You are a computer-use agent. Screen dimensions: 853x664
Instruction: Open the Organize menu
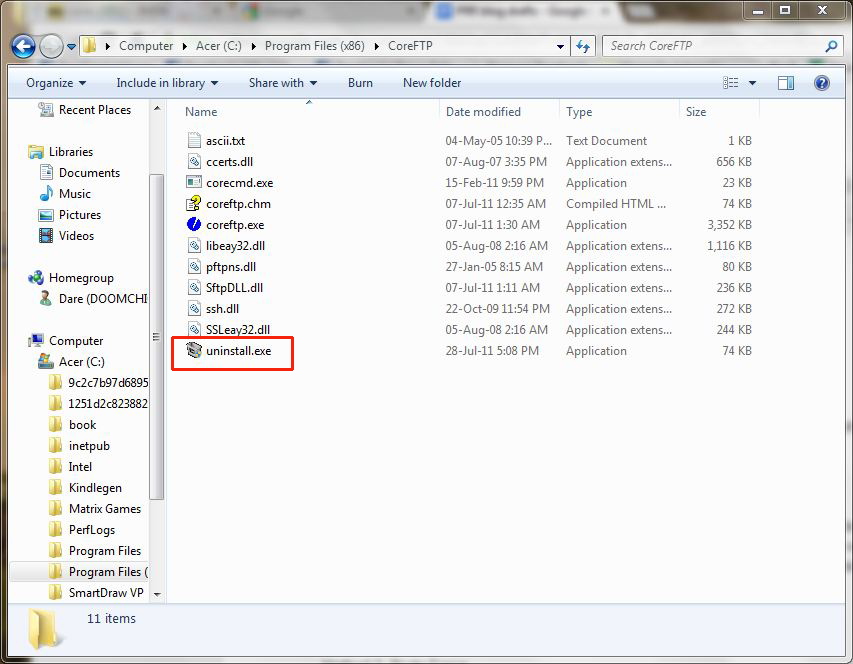pos(55,83)
